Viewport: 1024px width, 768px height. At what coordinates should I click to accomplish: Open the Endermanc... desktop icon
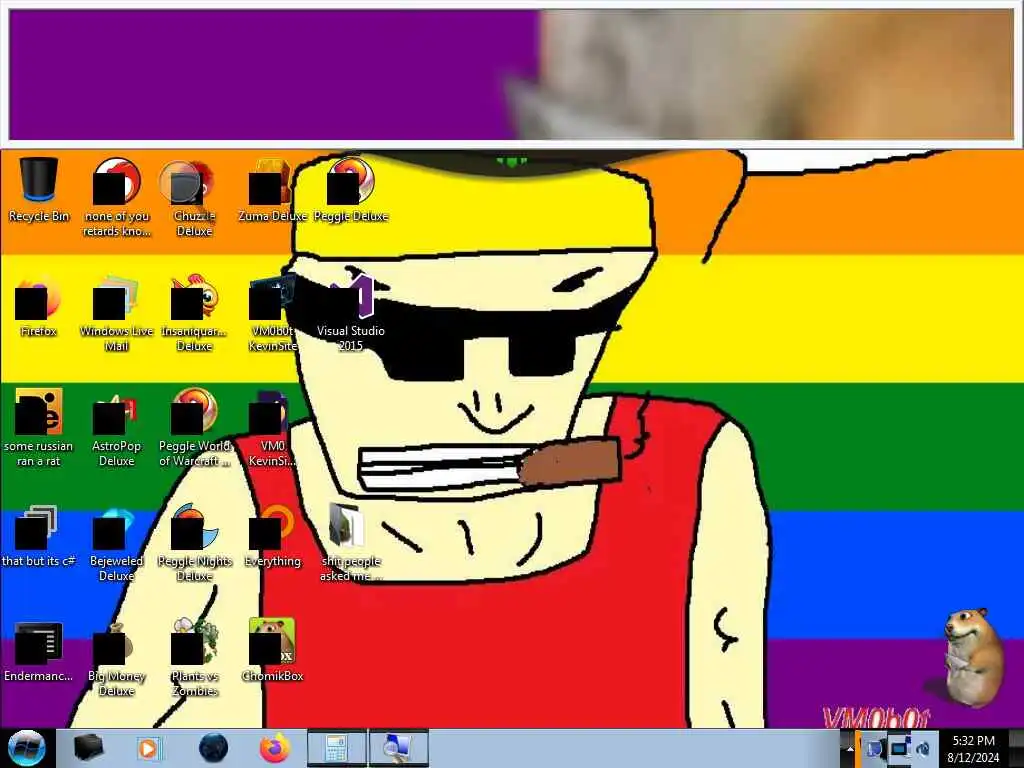39,652
